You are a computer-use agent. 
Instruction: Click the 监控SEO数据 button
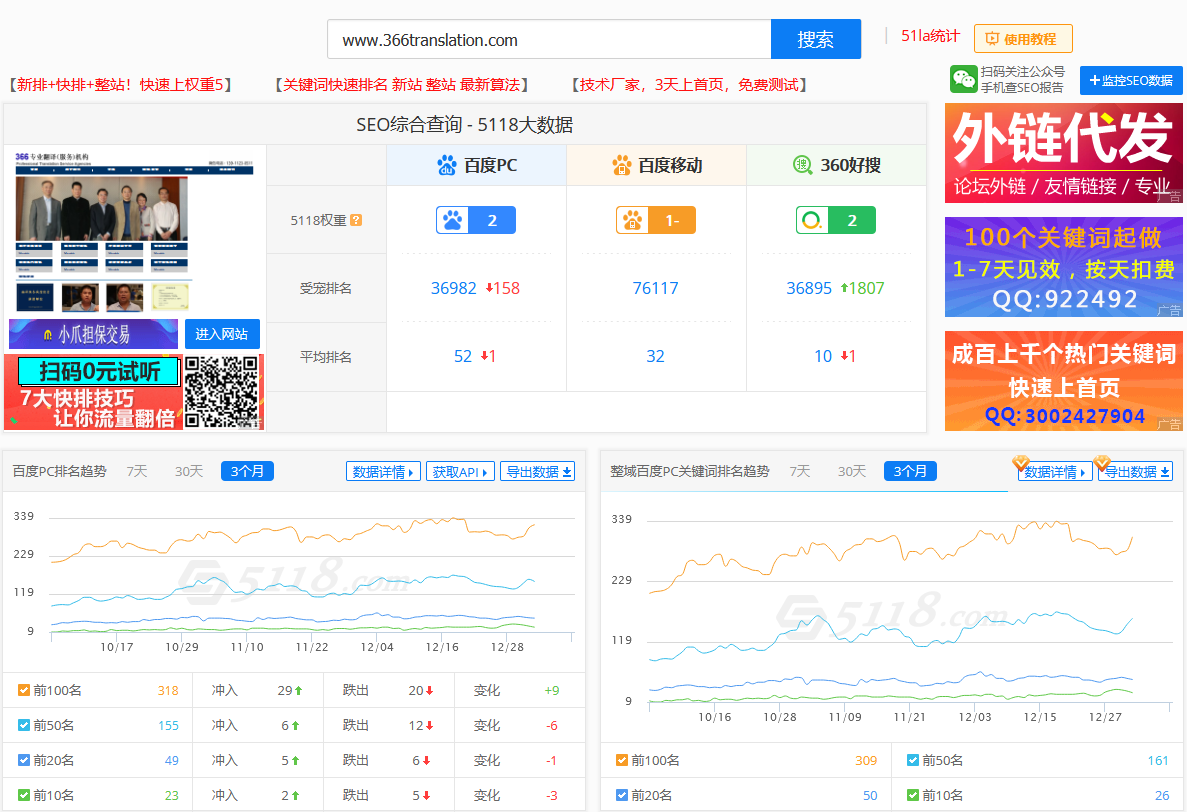click(x=1131, y=80)
